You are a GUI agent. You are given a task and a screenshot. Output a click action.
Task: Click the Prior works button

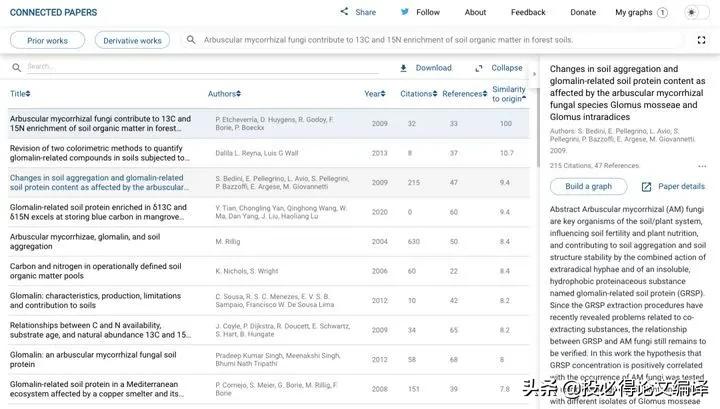(47, 40)
